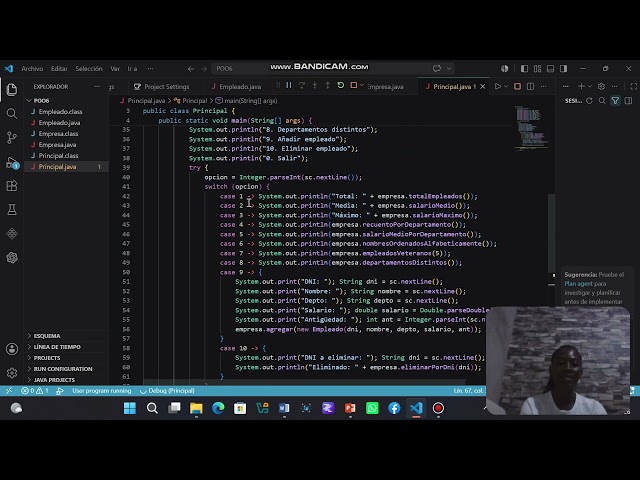Click User program running status item

tap(102, 391)
